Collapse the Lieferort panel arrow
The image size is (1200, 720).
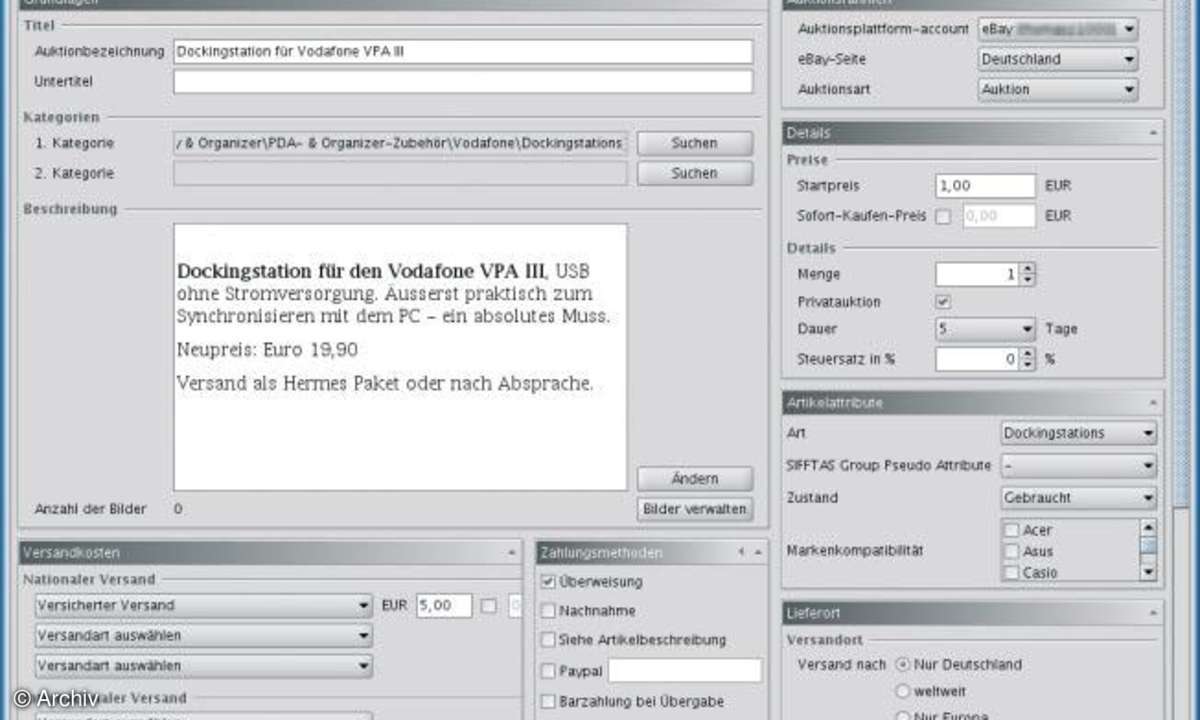coord(1152,611)
